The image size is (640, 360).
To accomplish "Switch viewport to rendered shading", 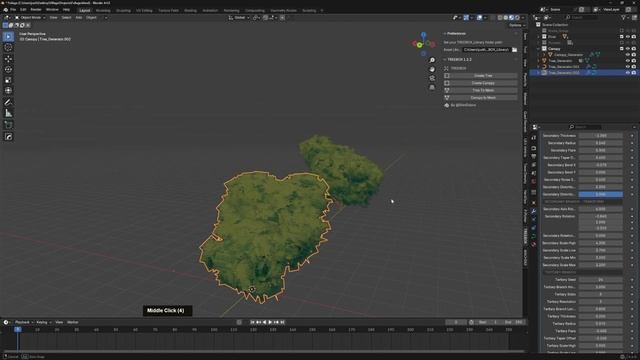I will point(517,18).
